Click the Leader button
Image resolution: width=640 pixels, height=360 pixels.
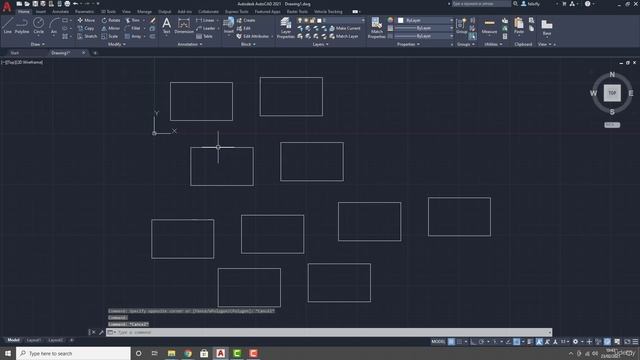point(206,28)
